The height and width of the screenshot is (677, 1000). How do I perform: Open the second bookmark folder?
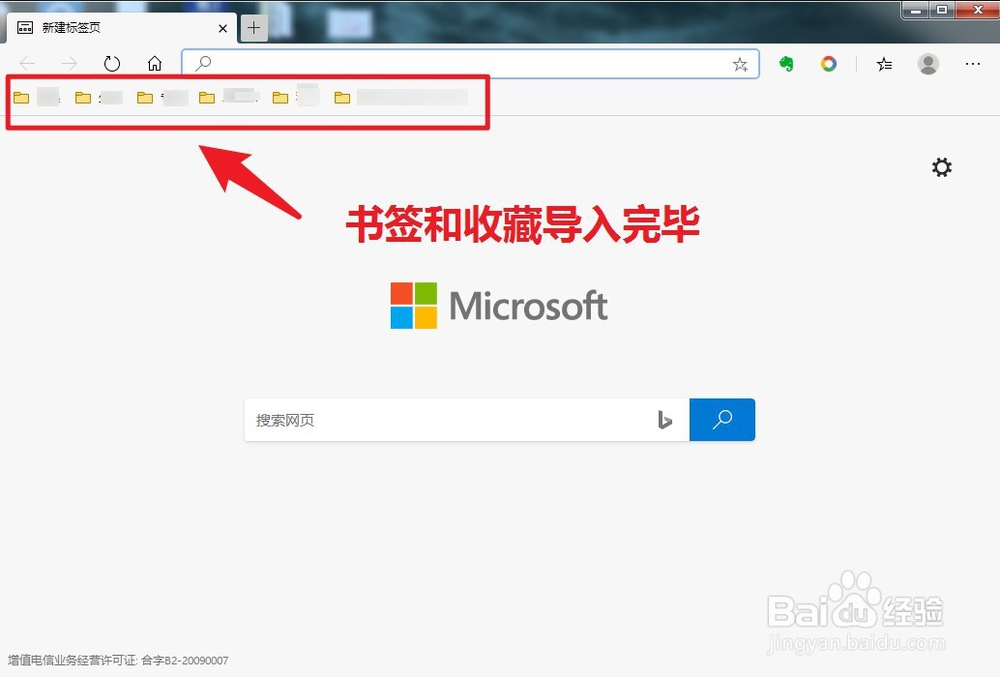click(x=99, y=98)
